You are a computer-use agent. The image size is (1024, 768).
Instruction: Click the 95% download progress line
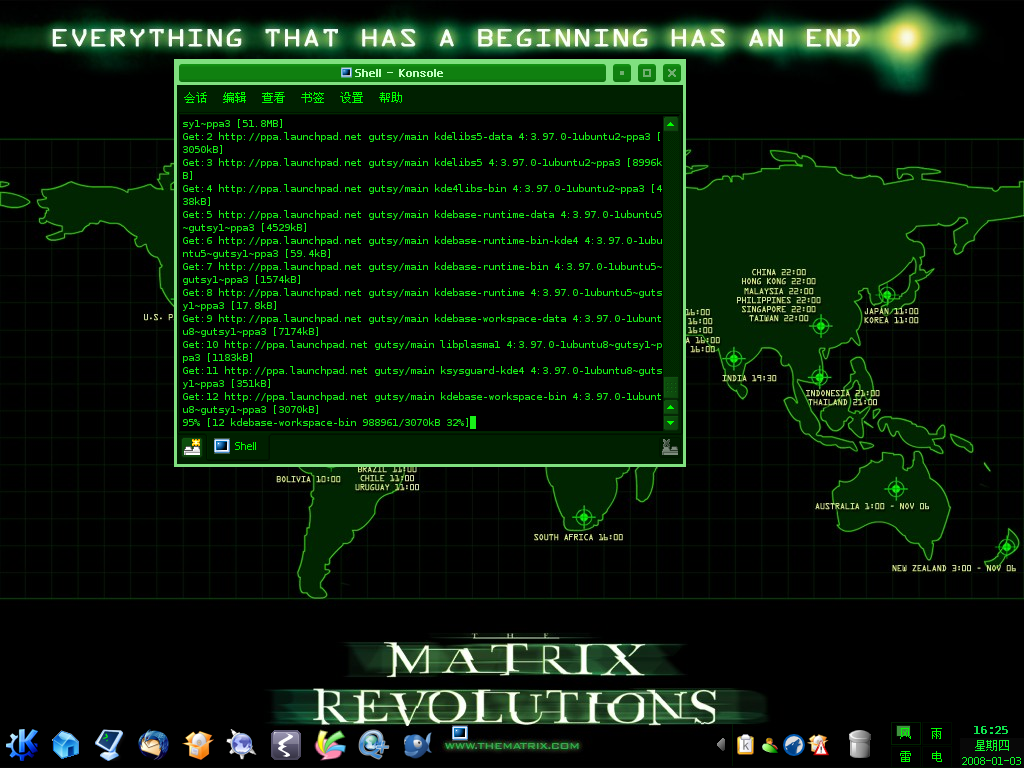click(327, 423)
